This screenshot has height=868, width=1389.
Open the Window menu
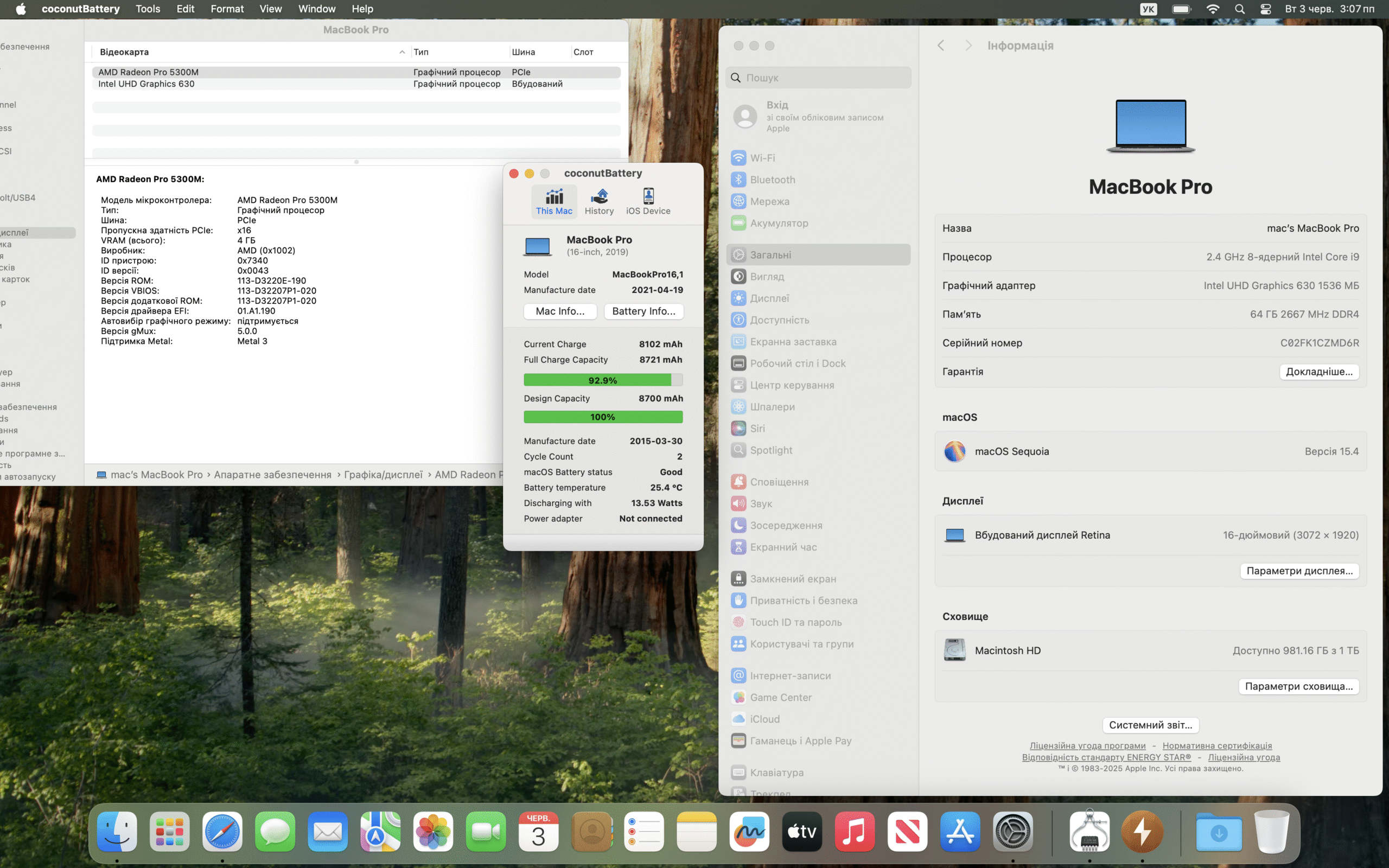[317, 9]
